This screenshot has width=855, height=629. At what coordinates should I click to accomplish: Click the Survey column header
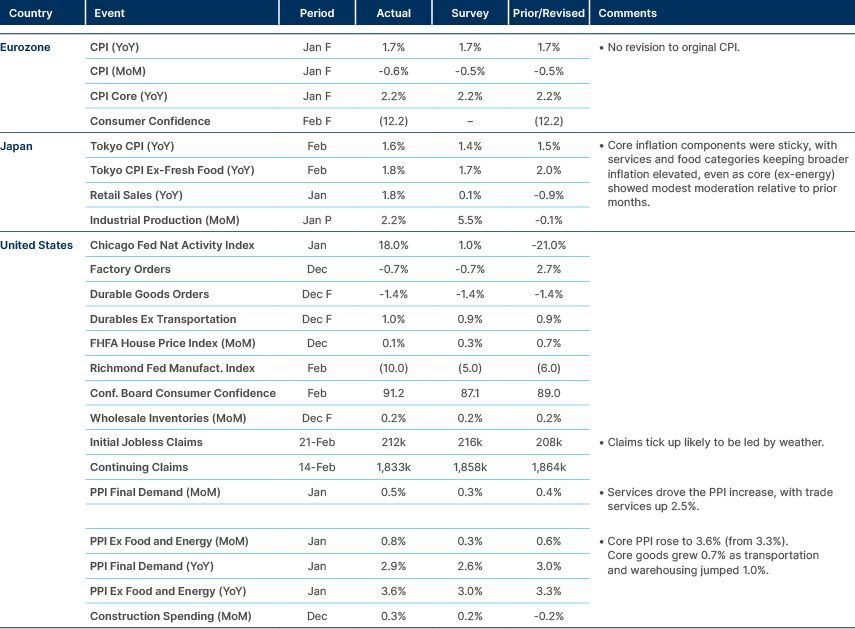click(x=470, y=13)
